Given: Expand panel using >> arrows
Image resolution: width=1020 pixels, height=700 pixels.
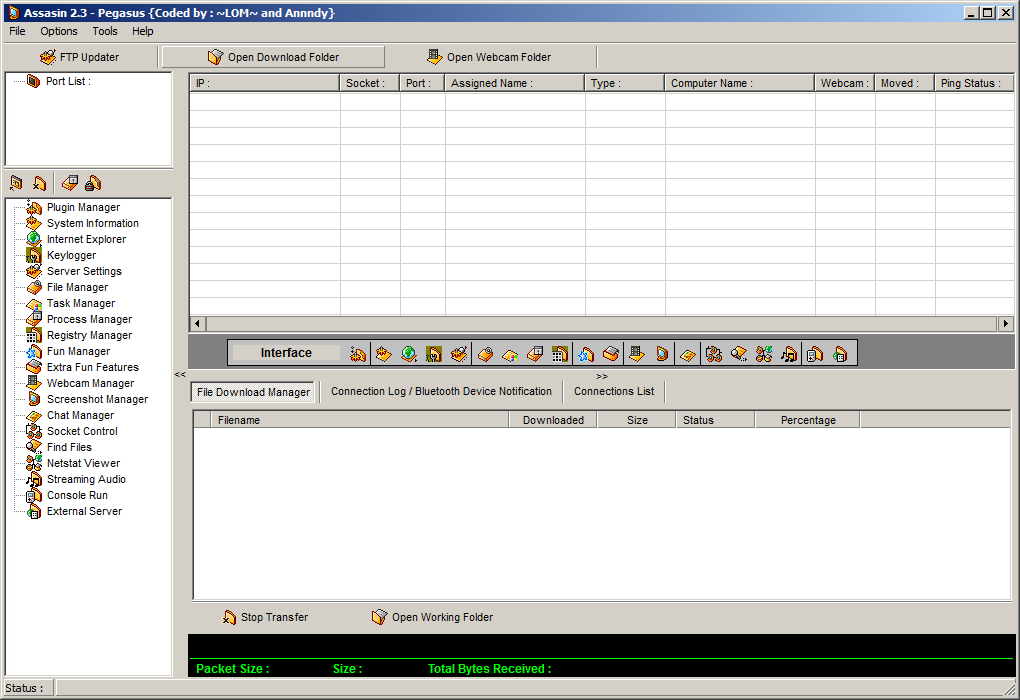Looking at the screenshot, I should point(602,376).
